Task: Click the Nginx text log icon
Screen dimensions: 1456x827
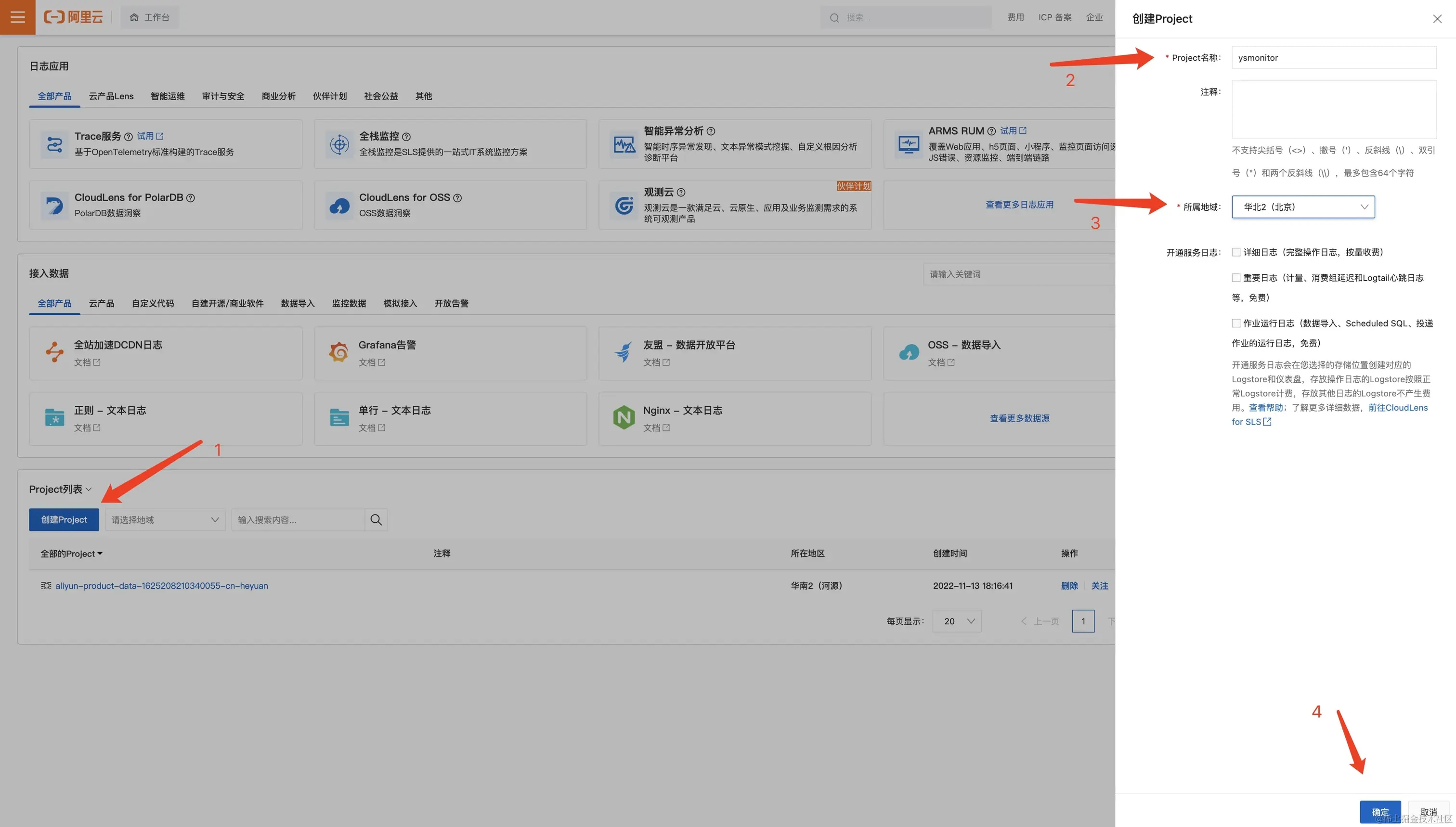Action: 623,418
